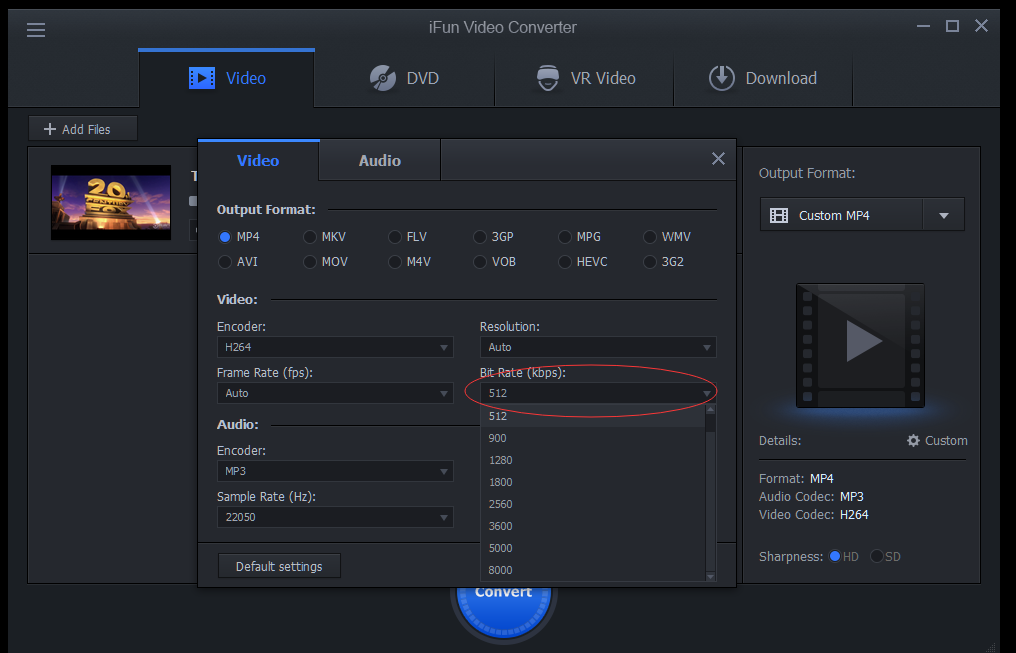Choose MOV as output format
The image size is (1016, 653).
pos(310,262)
